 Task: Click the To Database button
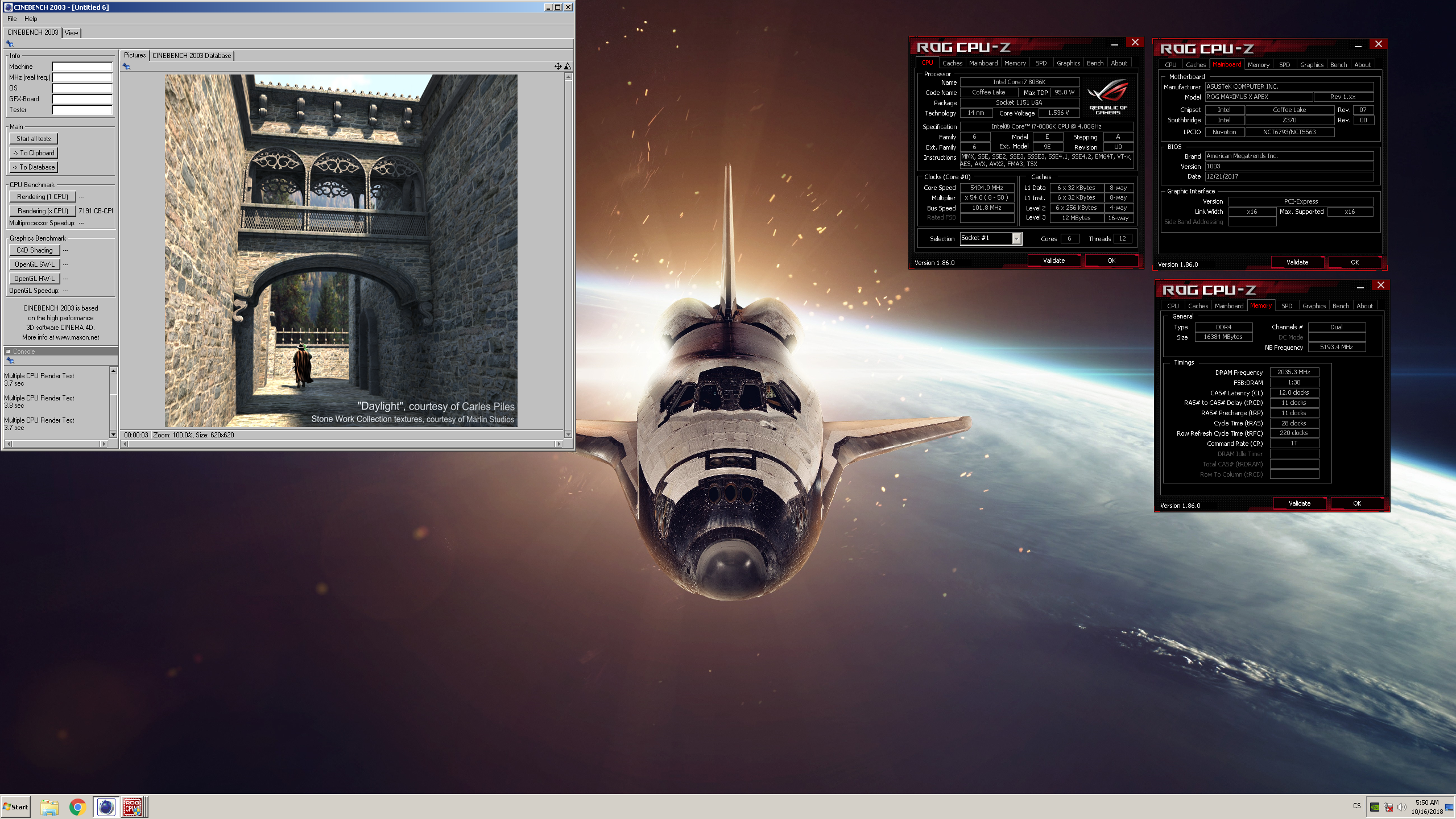pyautogui.click(x=34, y=167)
